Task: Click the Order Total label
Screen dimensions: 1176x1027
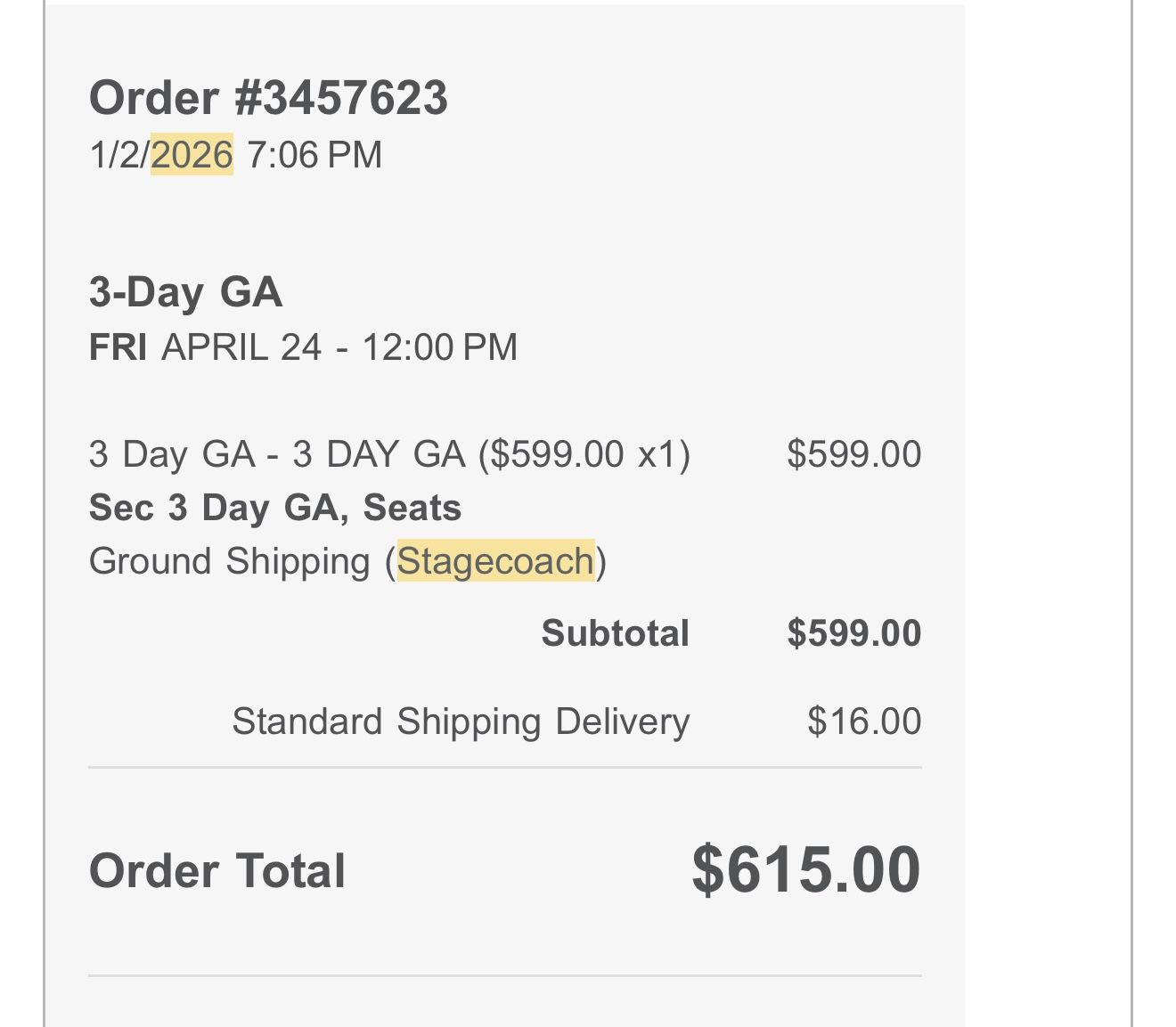Action: (x=217, y=870)
